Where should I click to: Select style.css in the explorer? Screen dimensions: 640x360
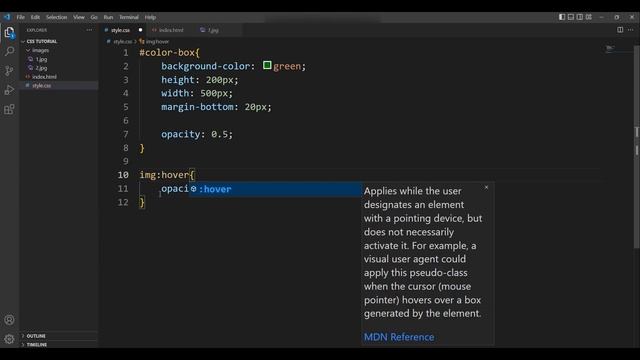click(x=59, y=85)
